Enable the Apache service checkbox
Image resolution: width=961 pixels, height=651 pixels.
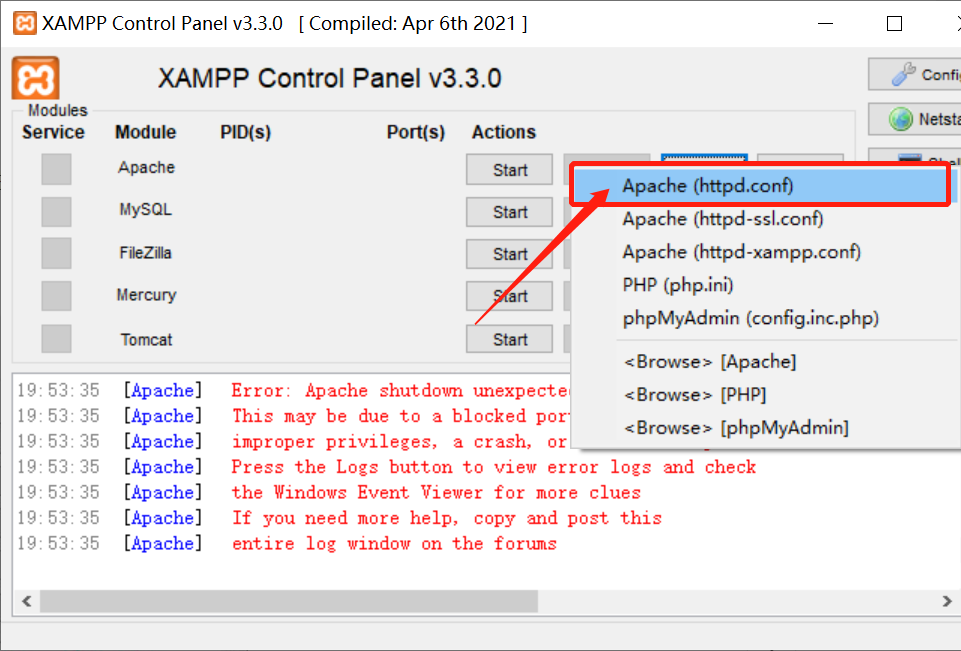(x=55, y=169)
